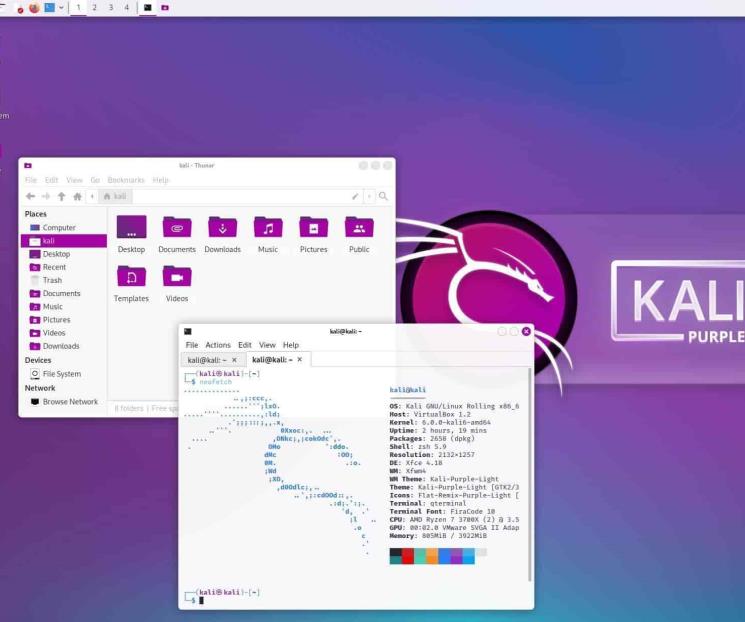Go to parent folder with up arrow
Image resolution: width=745 pixels, height=622 pixels.
click(x=61, y=197)
